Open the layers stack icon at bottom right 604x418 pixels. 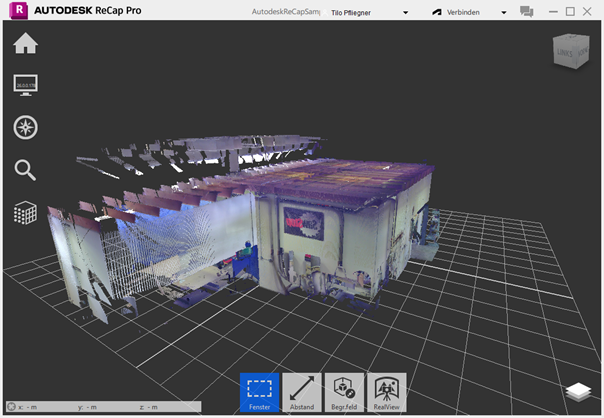[x=577, y=392]
